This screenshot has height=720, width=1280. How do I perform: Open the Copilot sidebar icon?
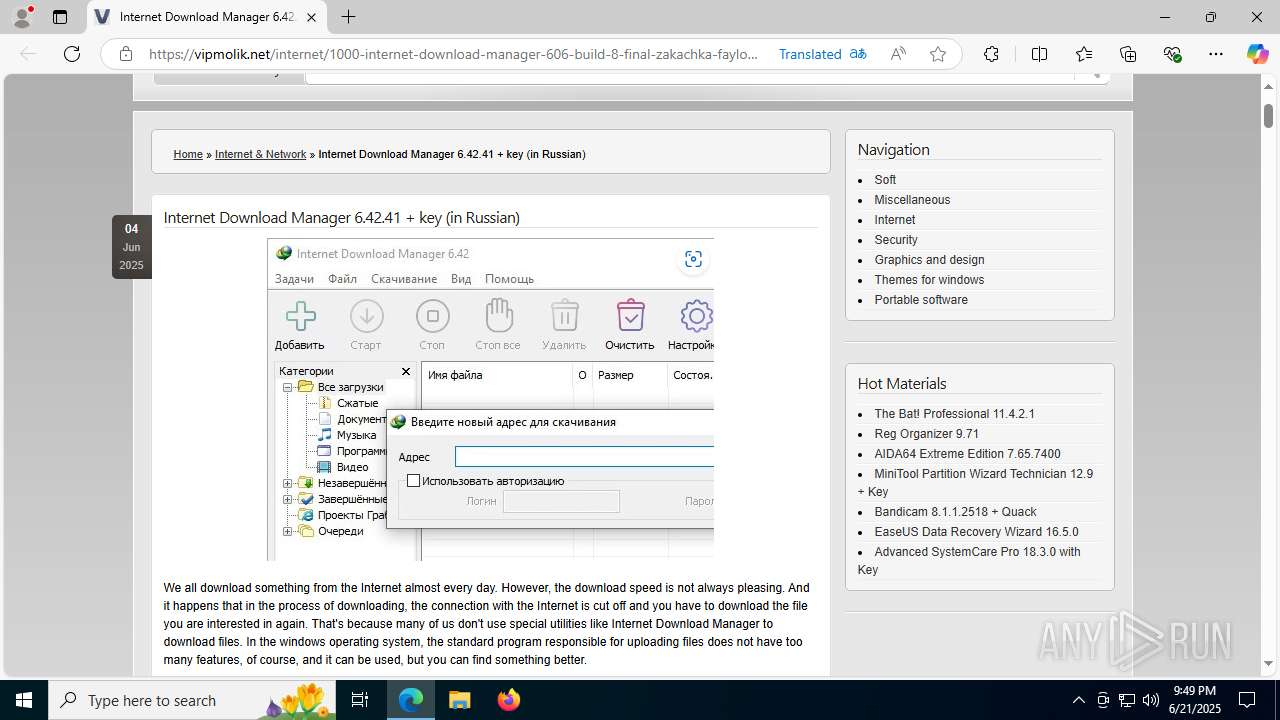coord(1257,54)
